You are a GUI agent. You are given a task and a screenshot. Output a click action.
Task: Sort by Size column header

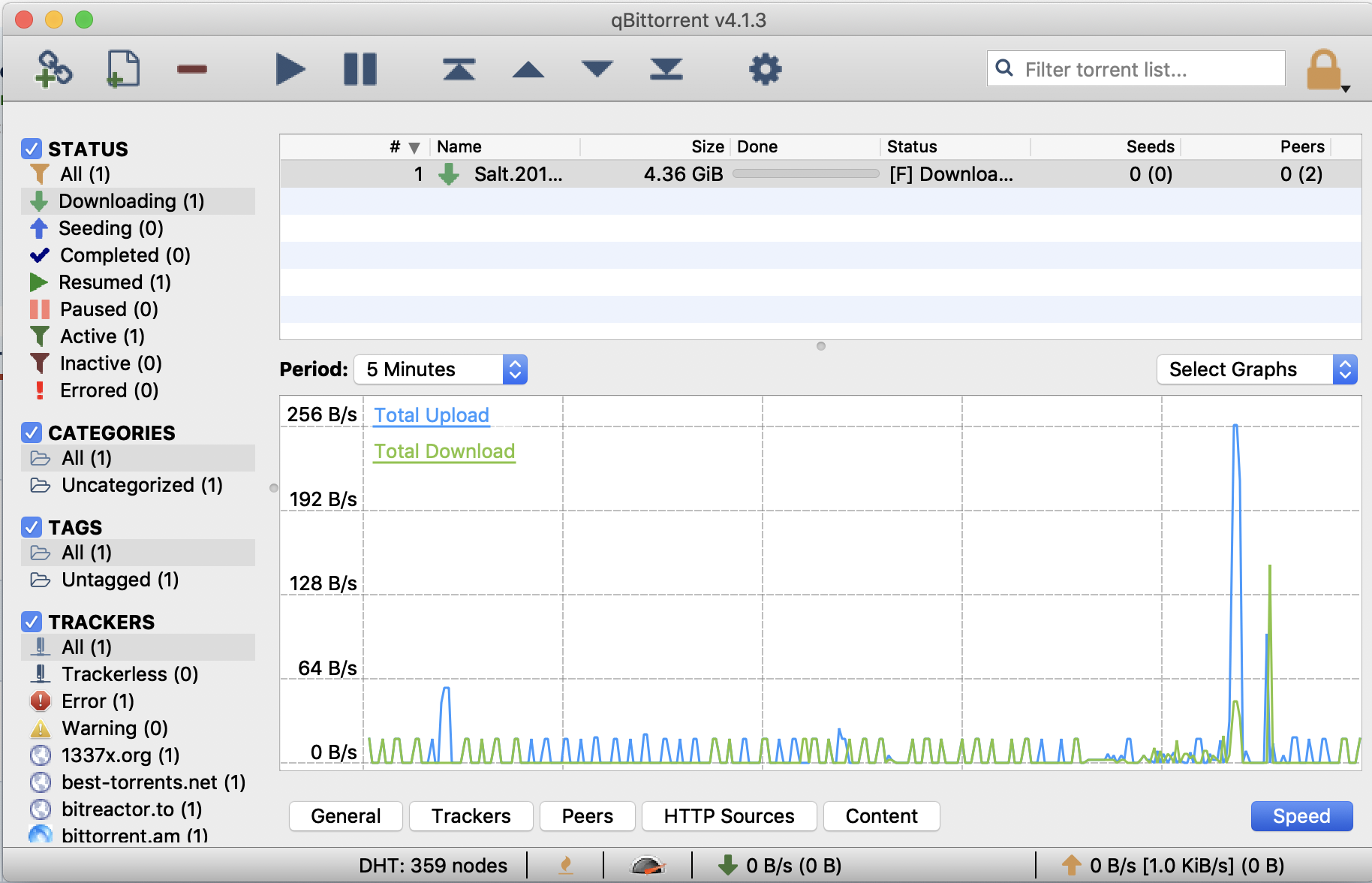[654, 146]
